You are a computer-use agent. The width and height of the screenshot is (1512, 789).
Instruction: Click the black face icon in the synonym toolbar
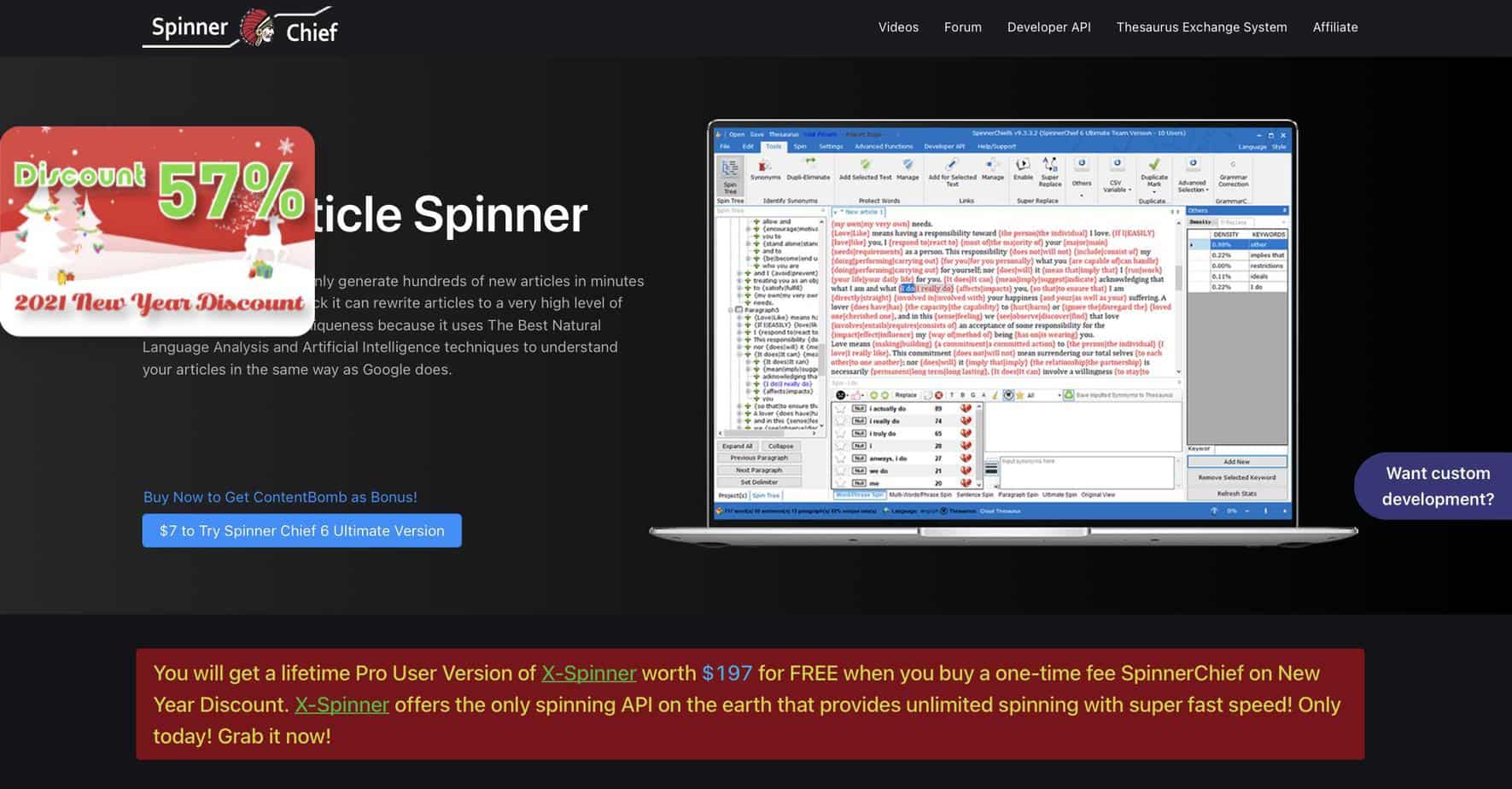click(x=840, y=395)
